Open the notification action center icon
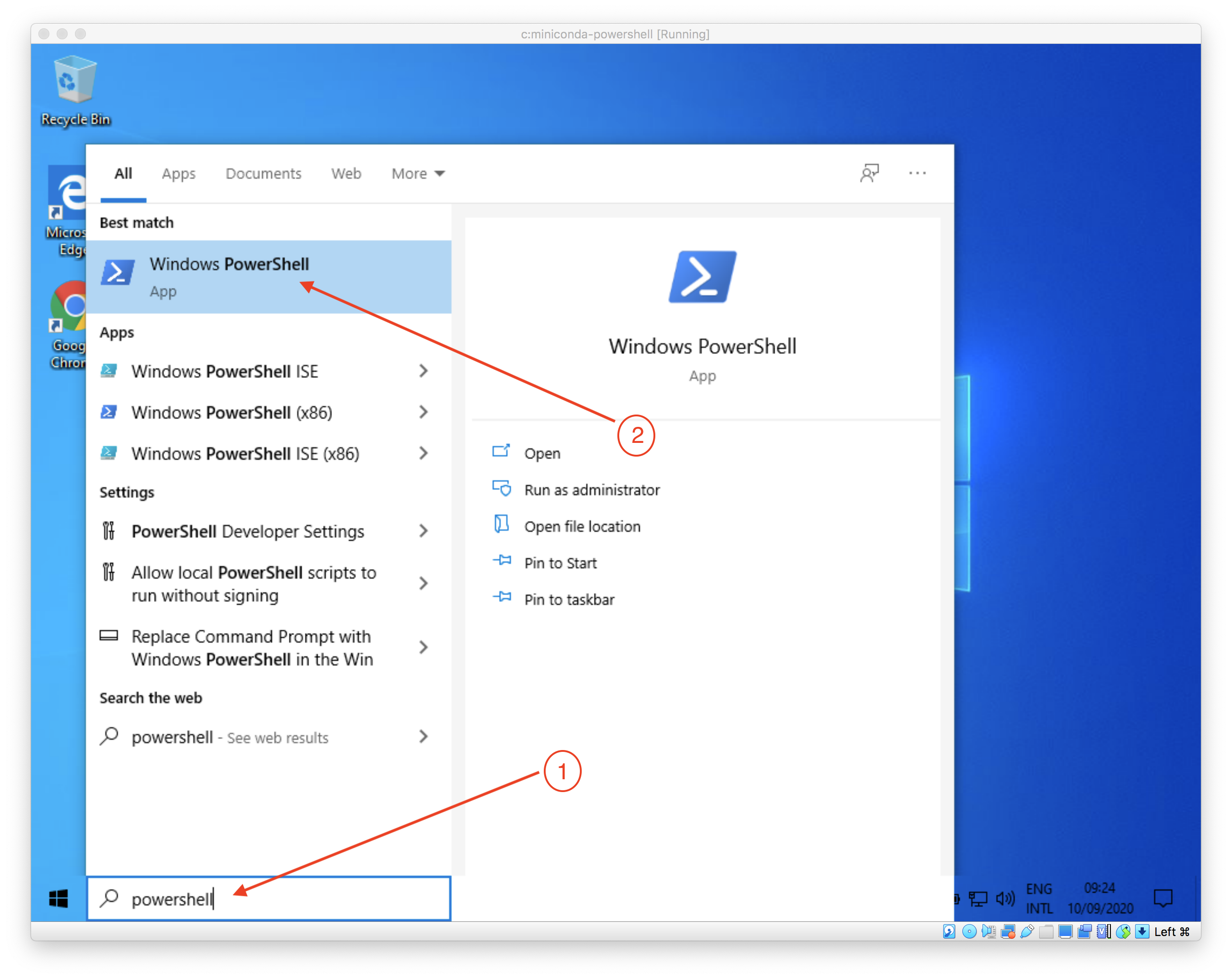This screenshot has width=1232, height=979. 1163,899
